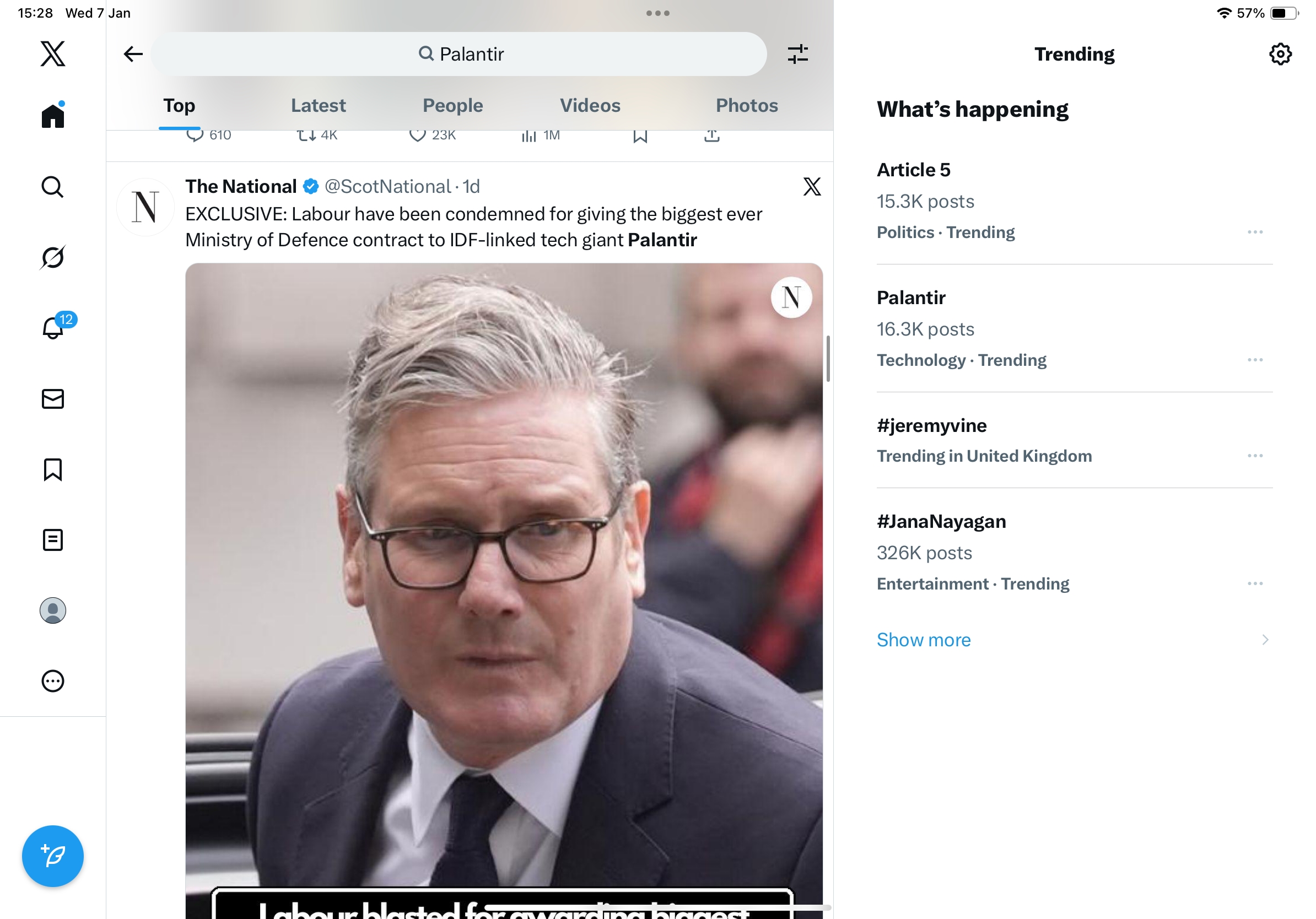The image size is (1316, 919).
Task: Open the Bookmarks icon in sidebar
Action: (53, 469)
